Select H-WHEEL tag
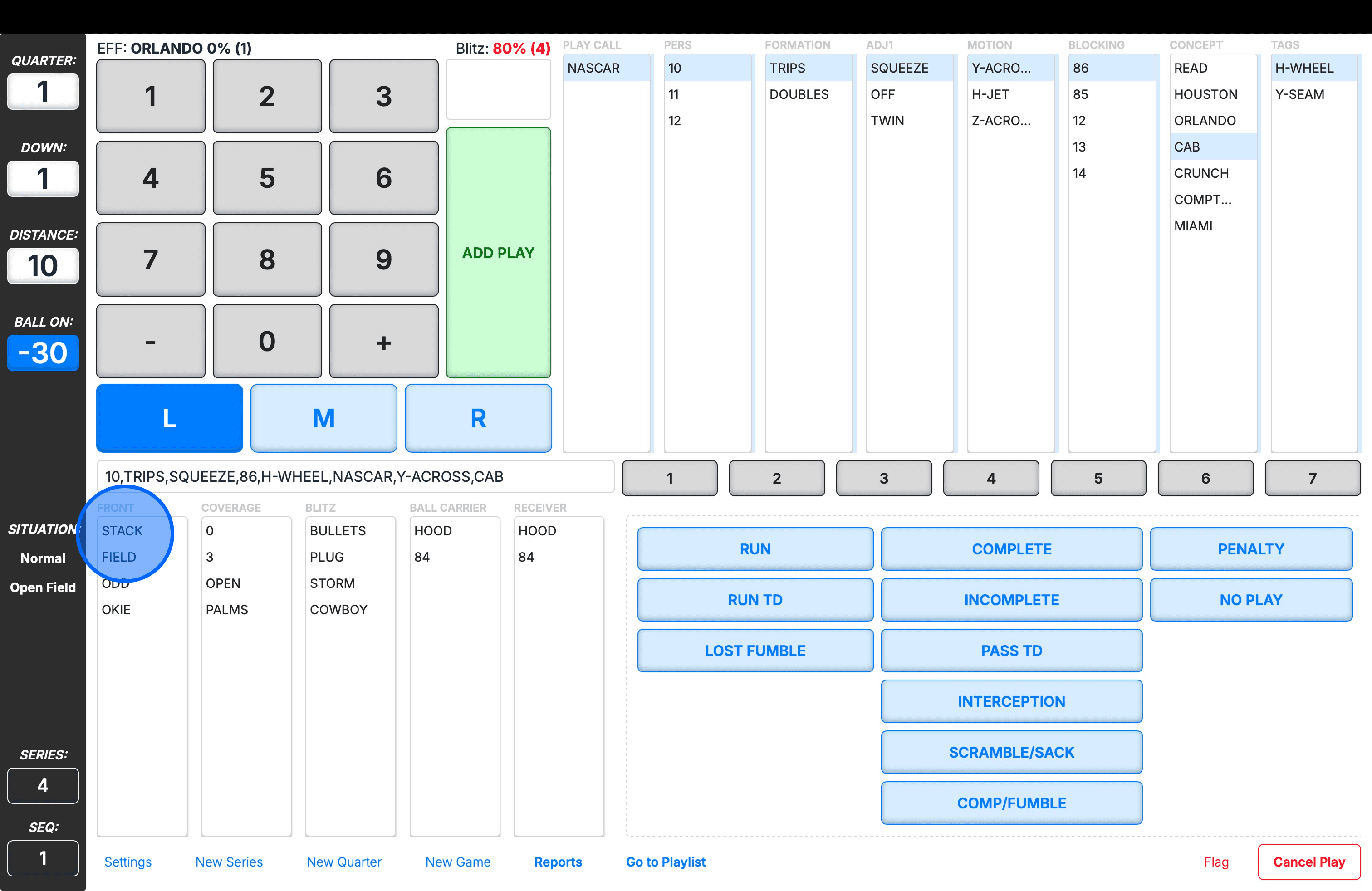The image size is (1372, 891). click(x=1314, y=68)
